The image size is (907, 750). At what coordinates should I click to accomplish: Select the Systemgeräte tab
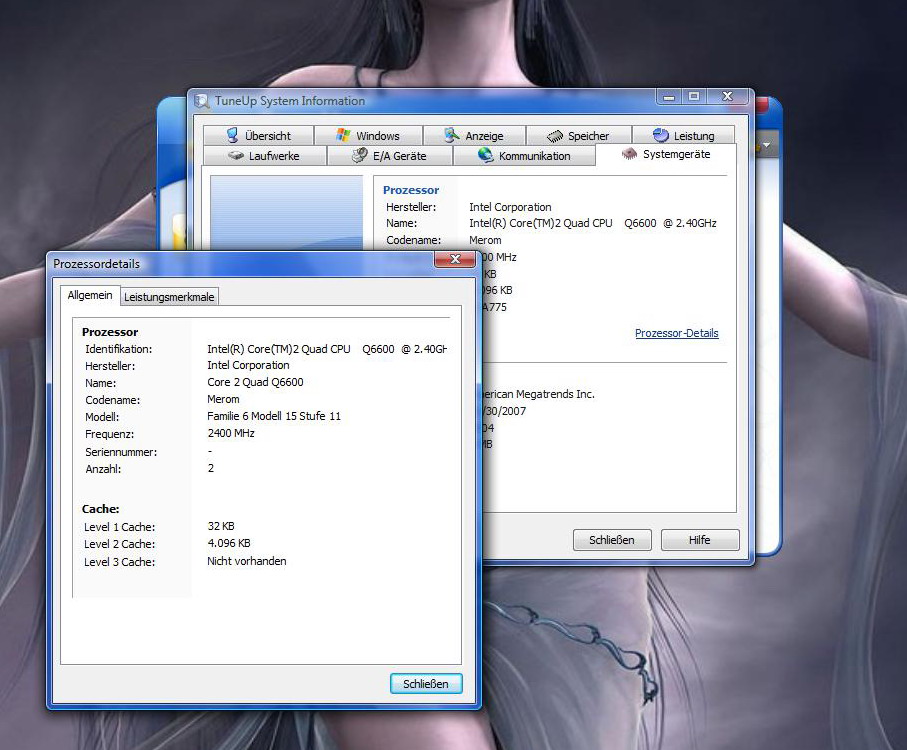[x=666, y=154]
